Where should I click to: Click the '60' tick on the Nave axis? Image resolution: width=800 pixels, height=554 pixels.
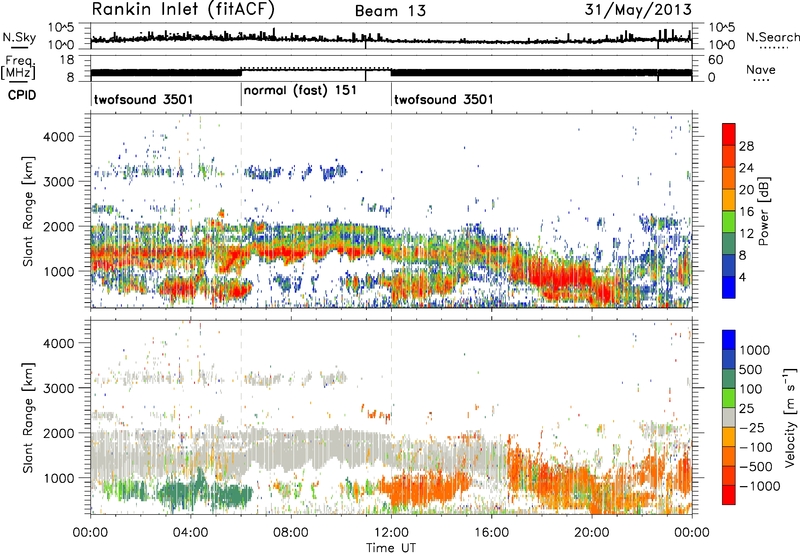715,60
